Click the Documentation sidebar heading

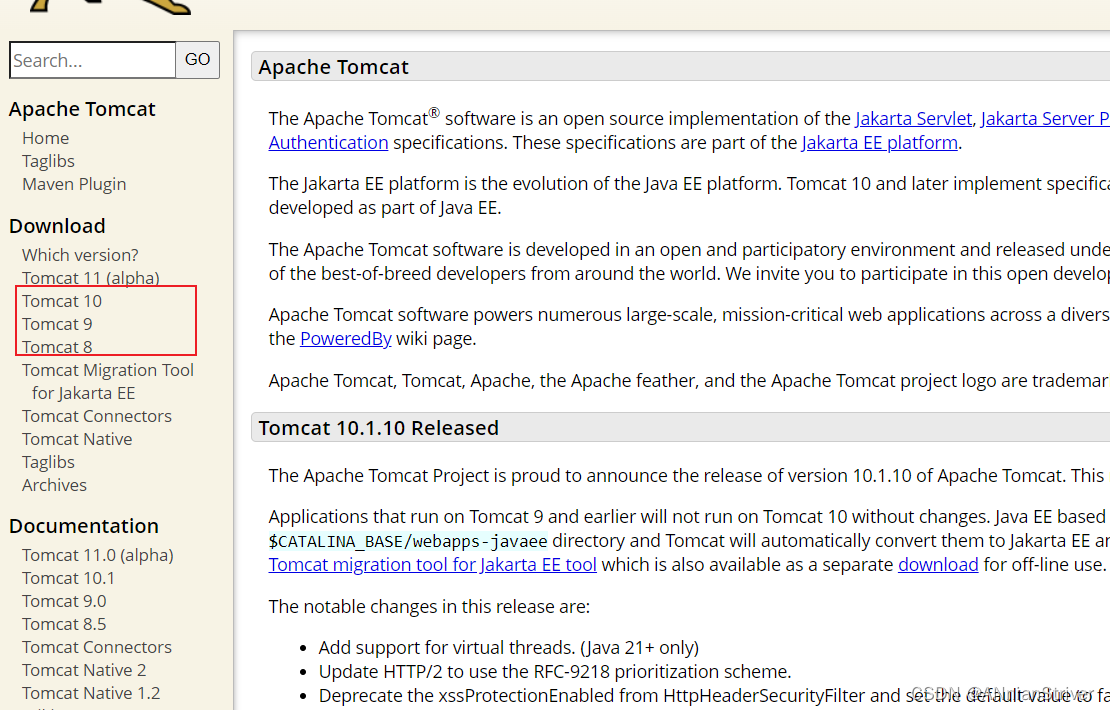click(x=84, y=526)
